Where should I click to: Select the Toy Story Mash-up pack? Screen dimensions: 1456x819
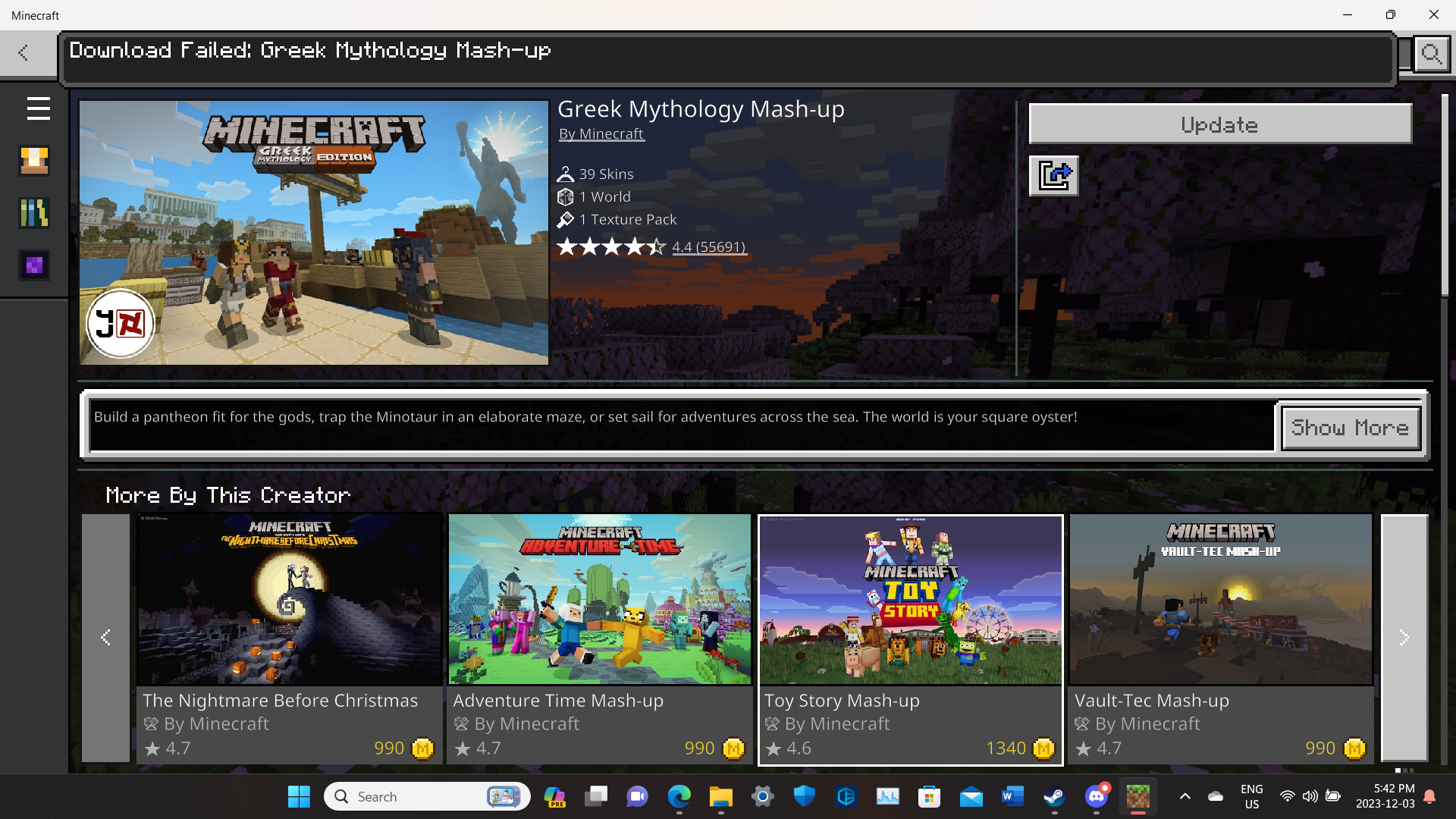tap(910, 637)
